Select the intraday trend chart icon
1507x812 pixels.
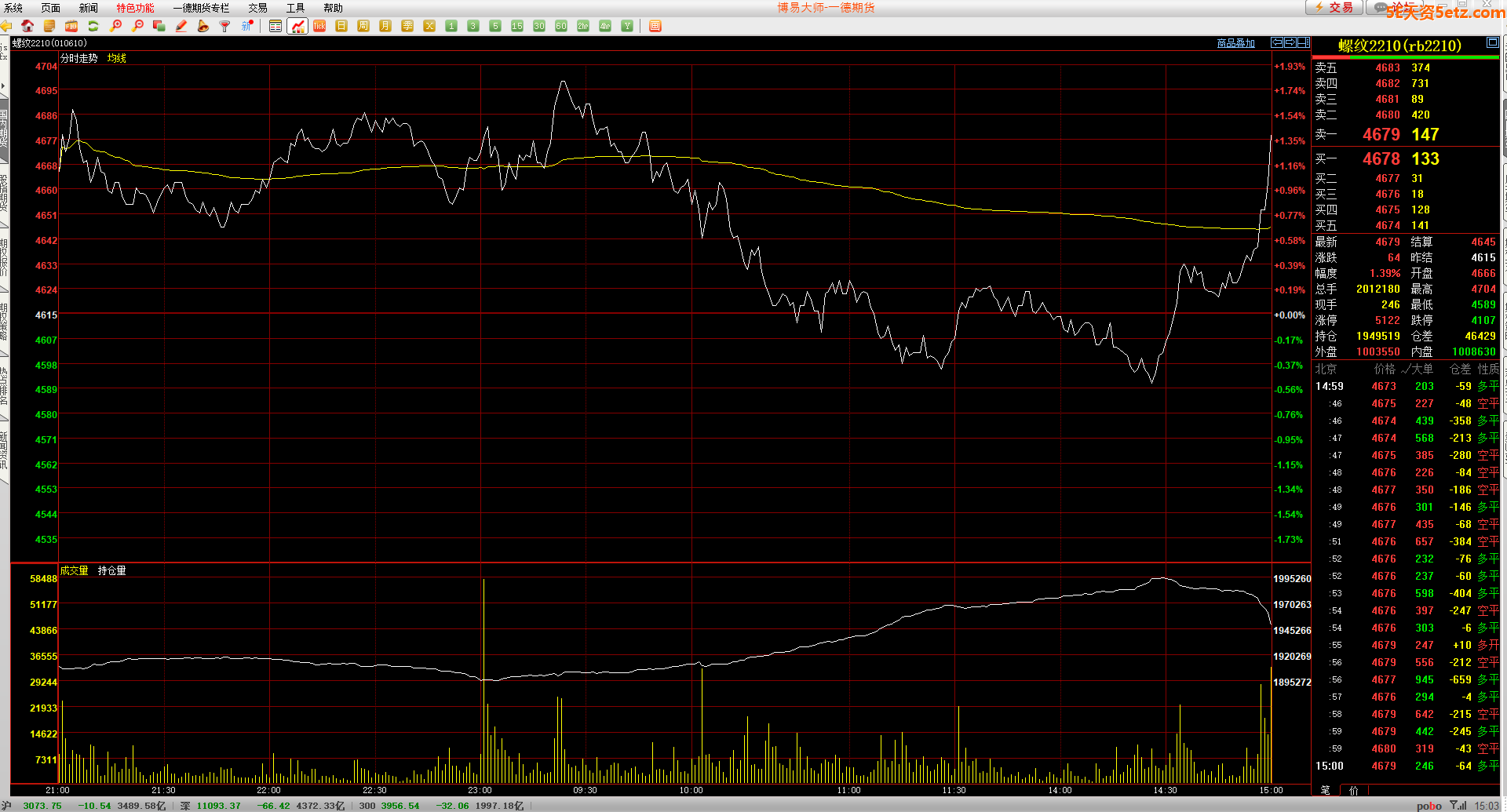click(x=297, y=26)
